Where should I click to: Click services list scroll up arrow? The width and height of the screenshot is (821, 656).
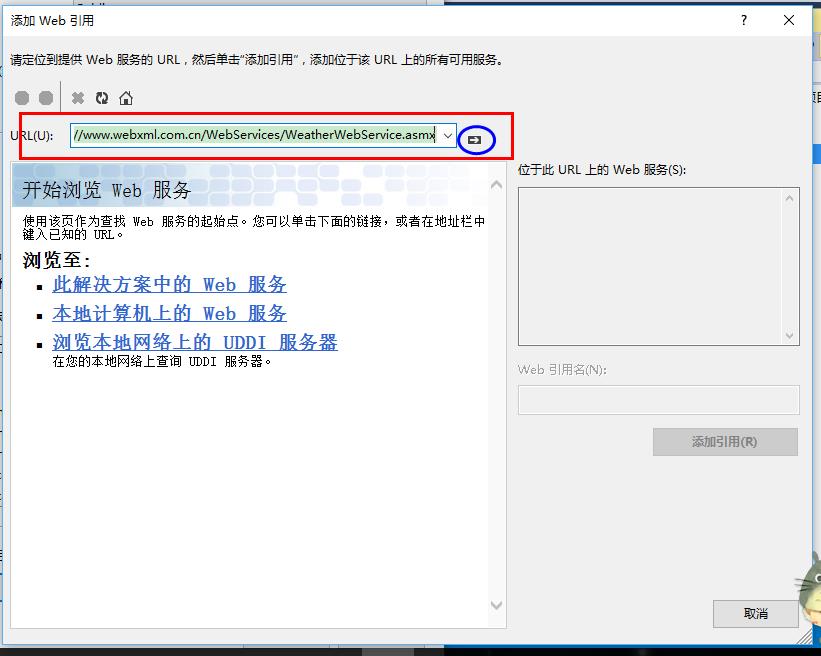pos(790,198)
